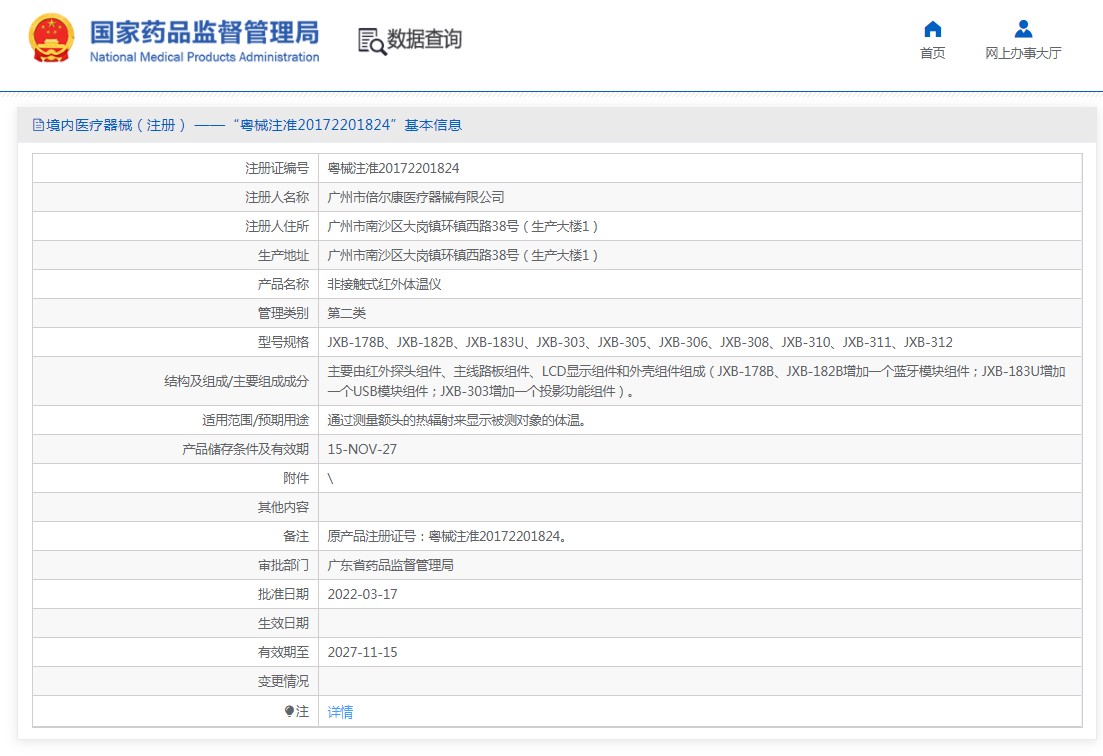Screen dimensions: 1103x756
Task: Click the 型号规格 model list starting JXB-178B
Action: (x=640, y=342)
